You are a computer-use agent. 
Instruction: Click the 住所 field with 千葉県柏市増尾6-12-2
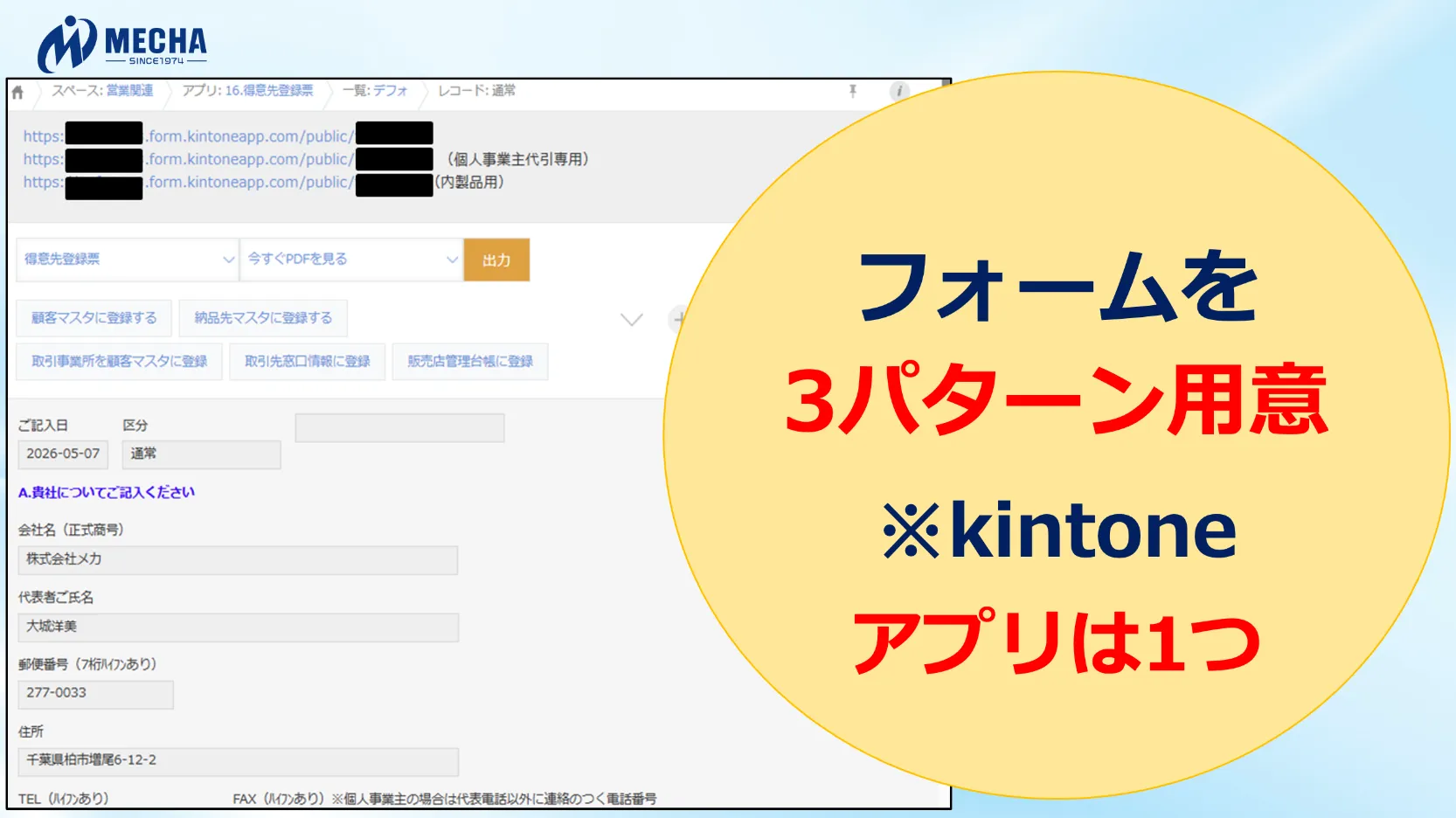239,762
